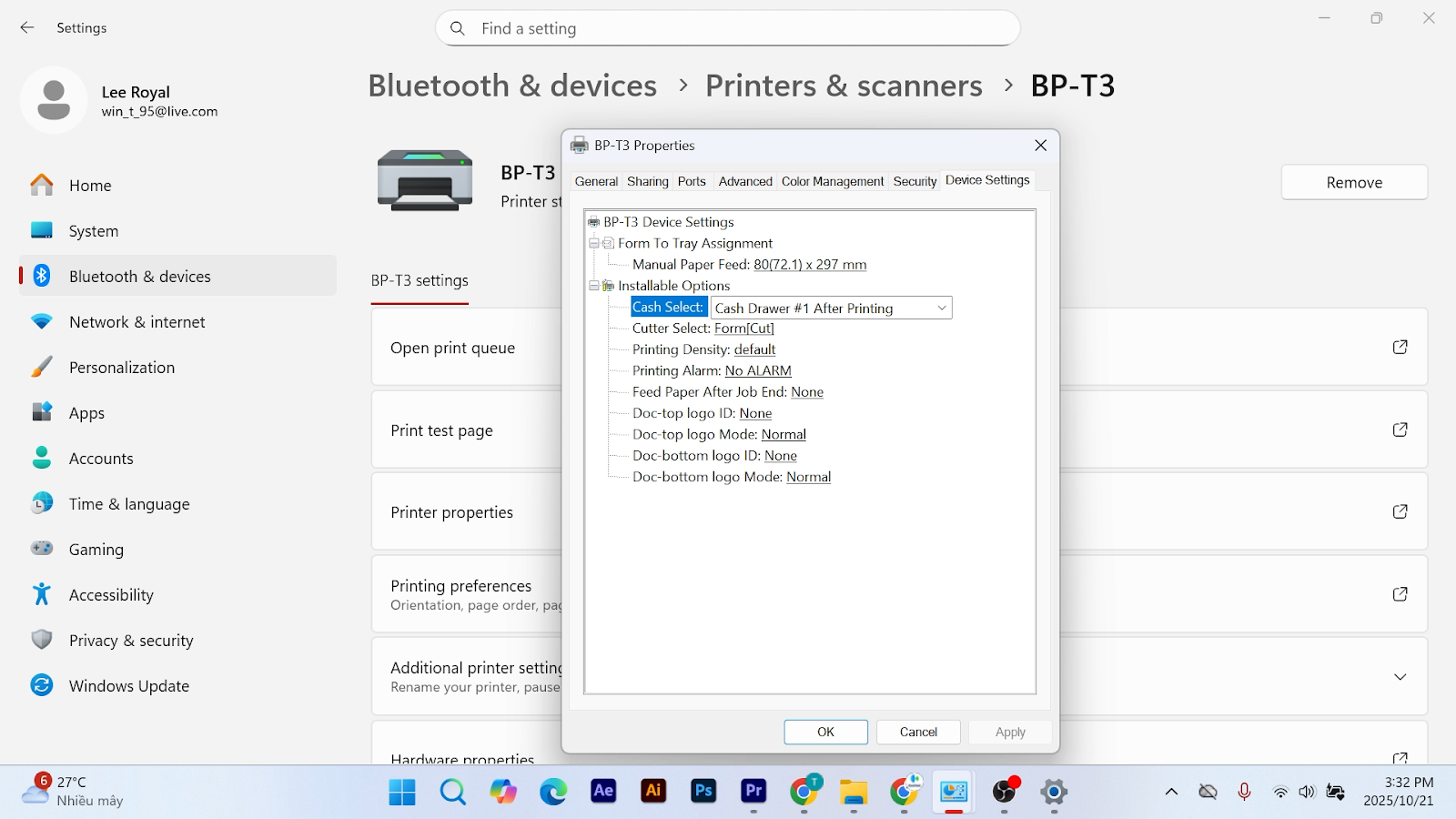Switch to Adobe After Effects on taskbar
This screenshot has width=1456, height=819.
point(603,792)
